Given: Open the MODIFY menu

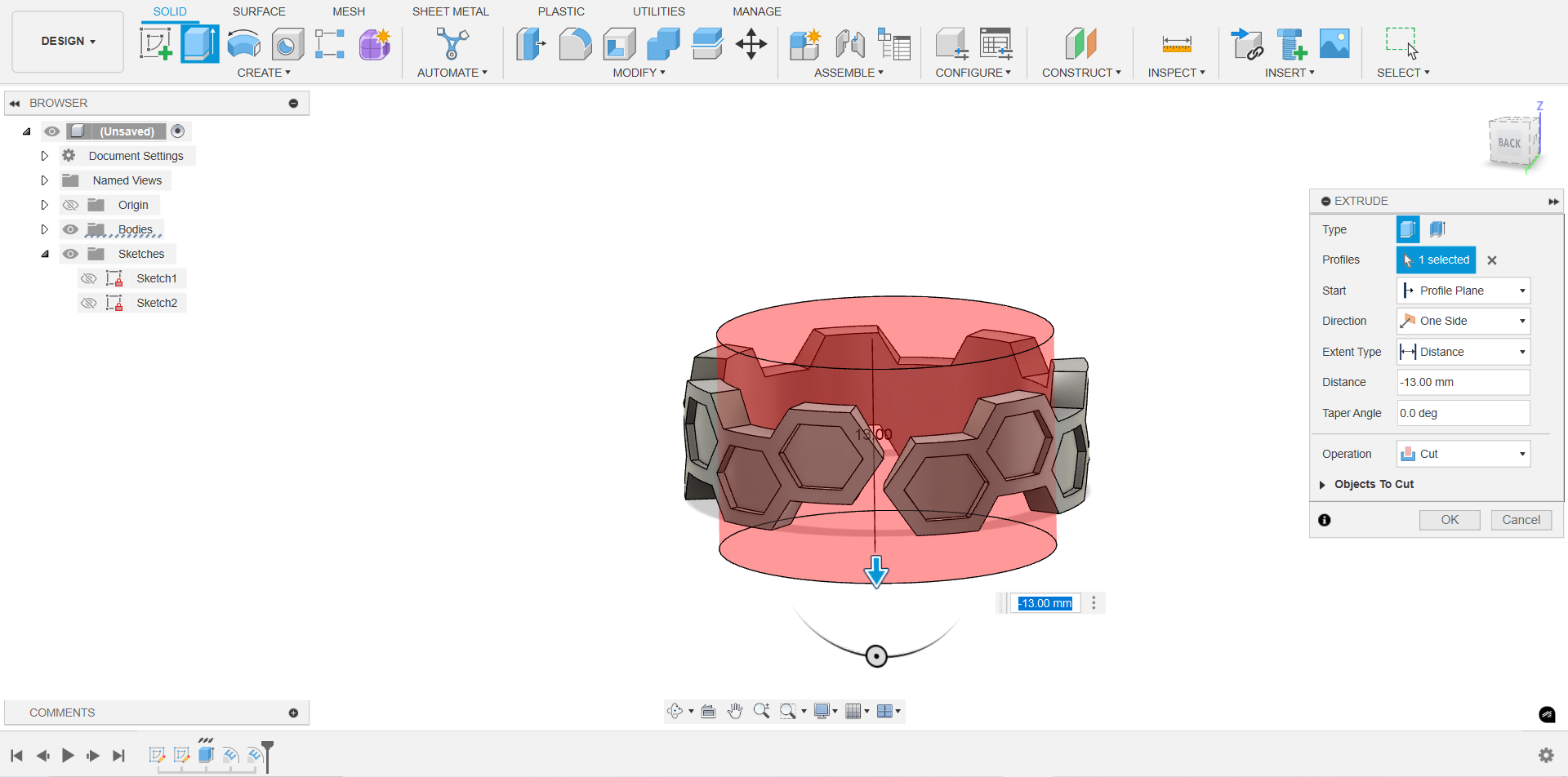Looking at the screenshot, I should (x=639, y=73).
